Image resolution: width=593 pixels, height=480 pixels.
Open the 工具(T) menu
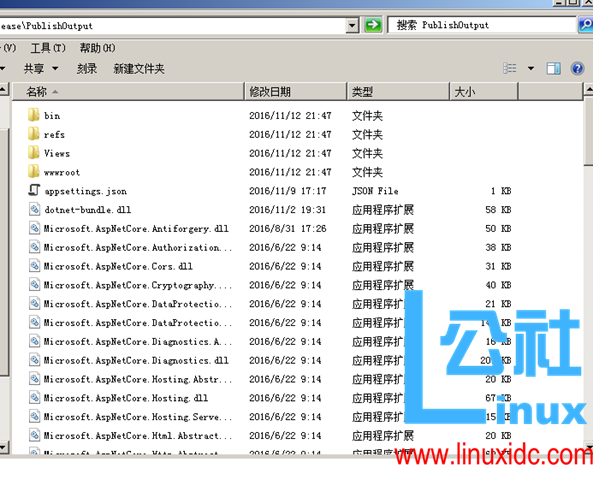click(x=48, y=48)
